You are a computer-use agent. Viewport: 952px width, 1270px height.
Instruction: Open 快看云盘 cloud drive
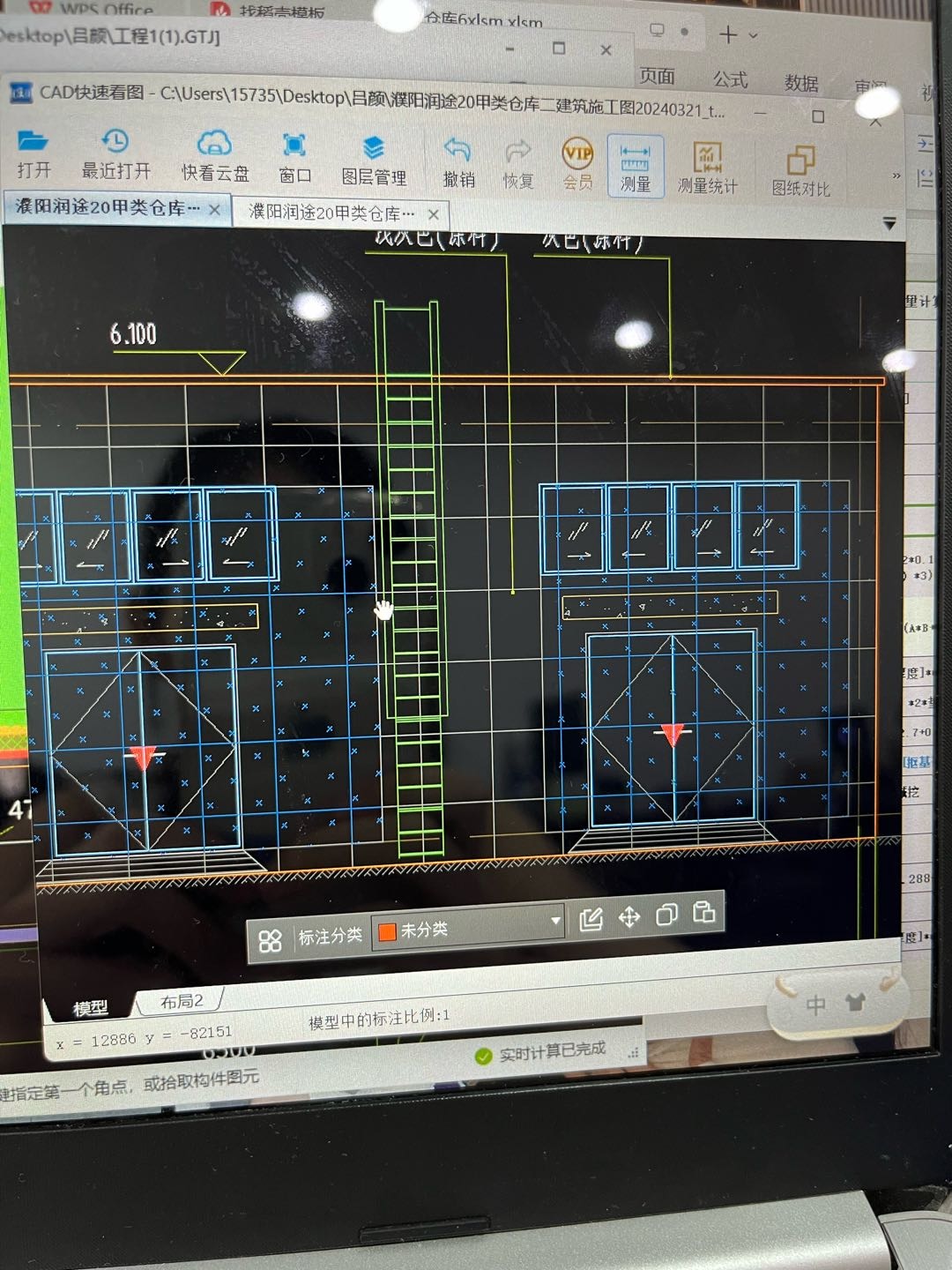(214, 157)
